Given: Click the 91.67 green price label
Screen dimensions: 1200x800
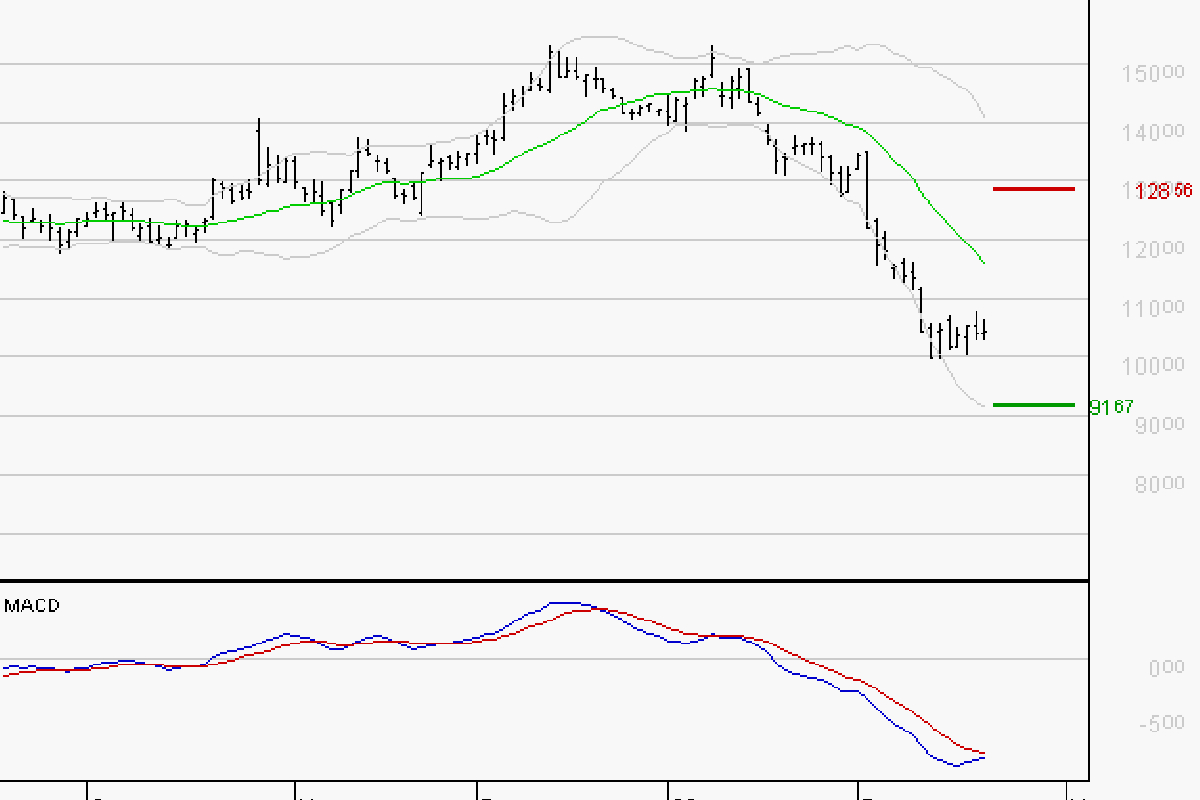Looking at the screenshot, I should coord(1112,407).
